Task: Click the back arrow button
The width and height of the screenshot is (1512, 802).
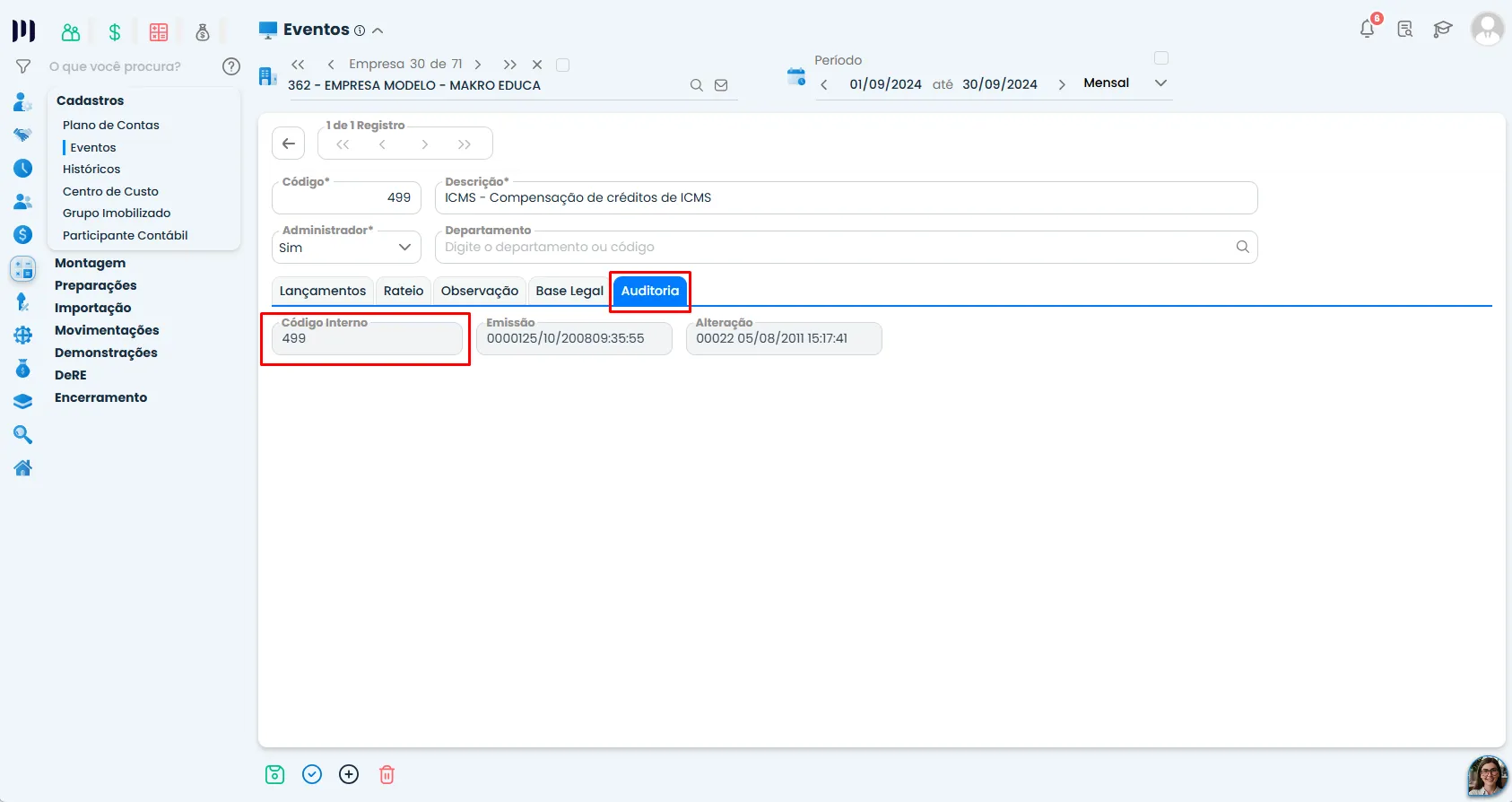Action: [288, 144]
